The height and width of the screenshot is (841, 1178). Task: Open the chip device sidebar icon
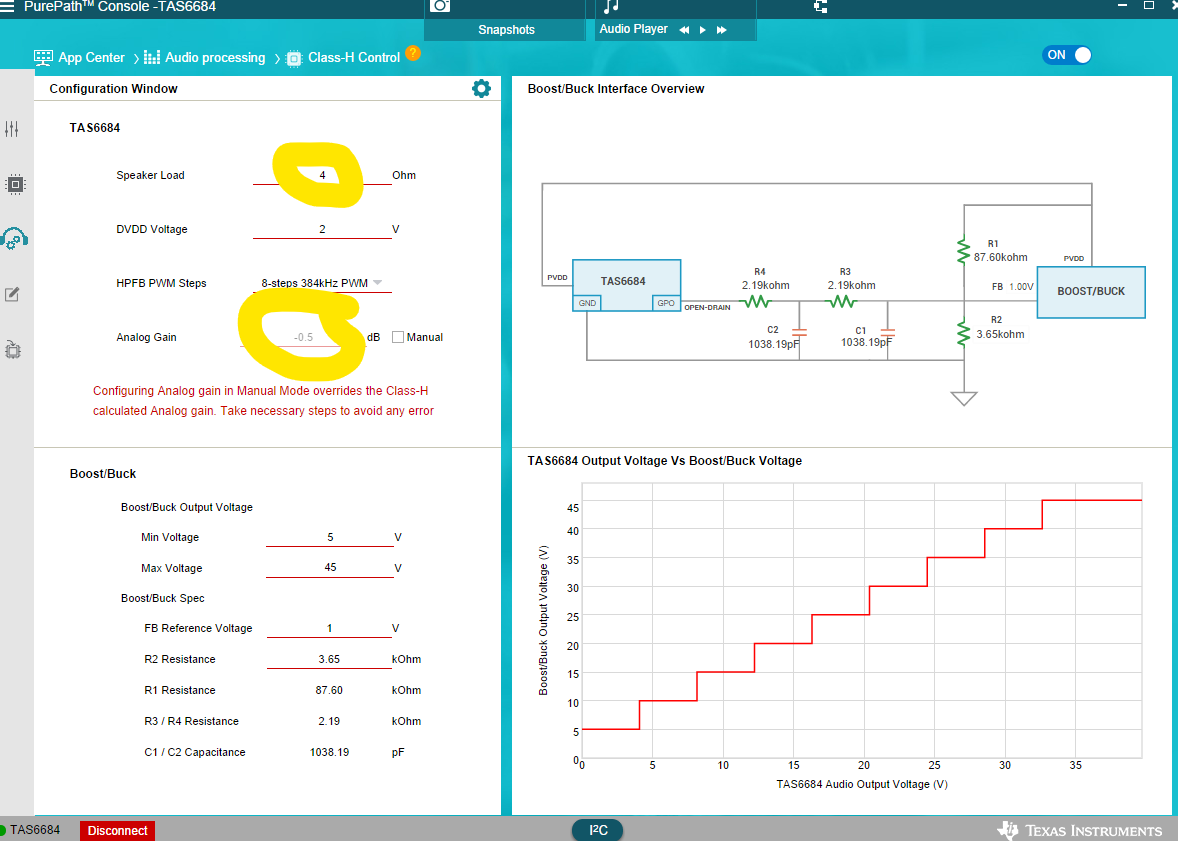[x=15, y=184]
